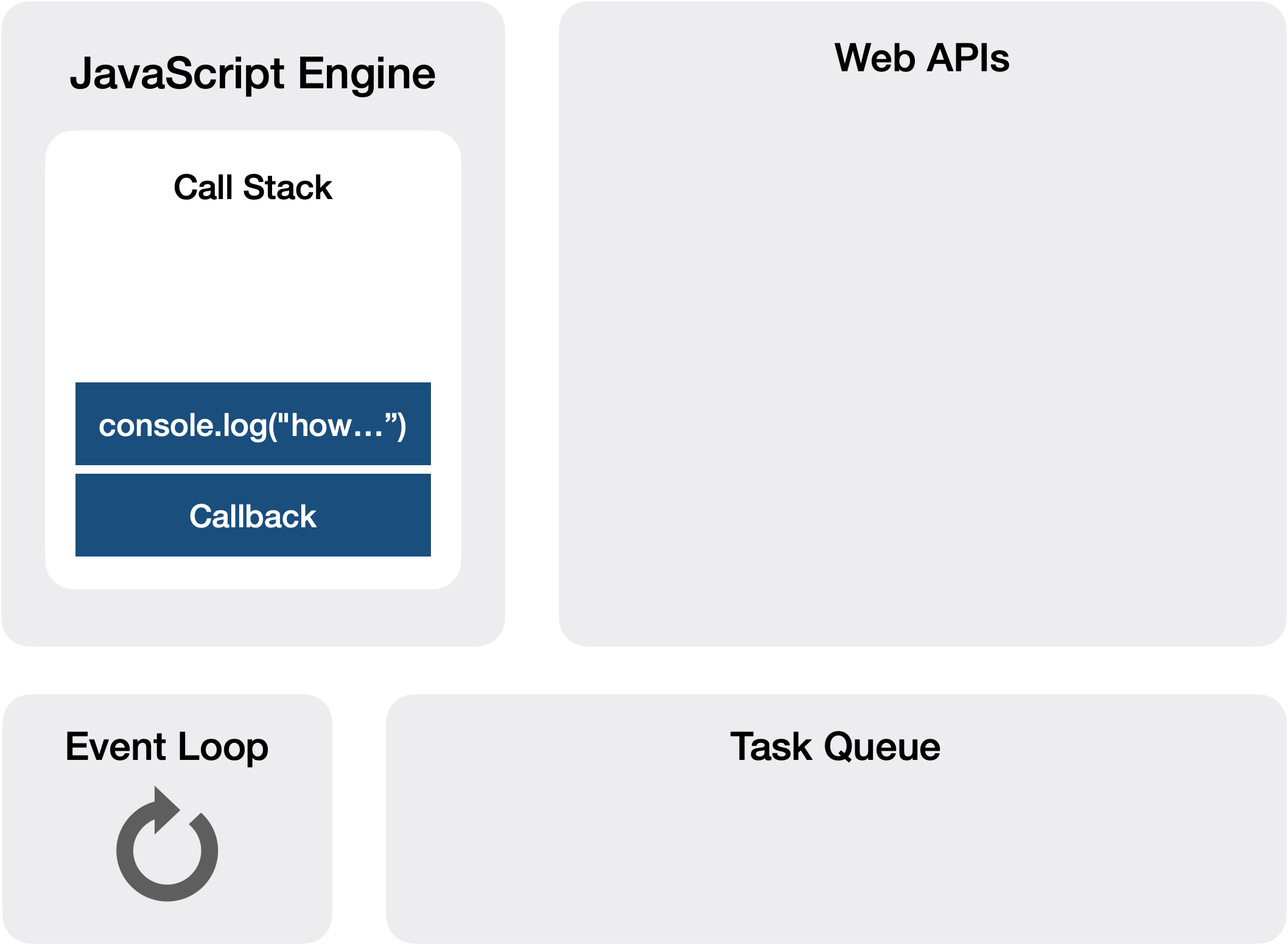Image resolution: width=1288 pixels, height=945 pixels.
Task: Click the word "Queue" in the Task Queue heading
Action: pyautogui.click(x=882, y=747)
